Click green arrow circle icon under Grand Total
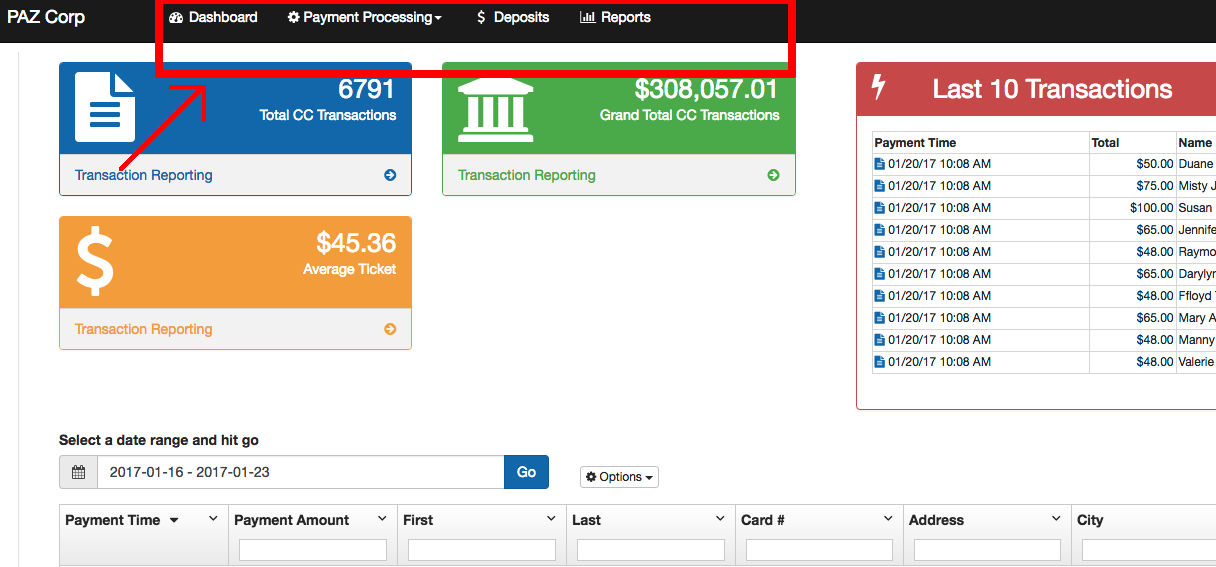 pyautogui.click(x=773, y=175)
